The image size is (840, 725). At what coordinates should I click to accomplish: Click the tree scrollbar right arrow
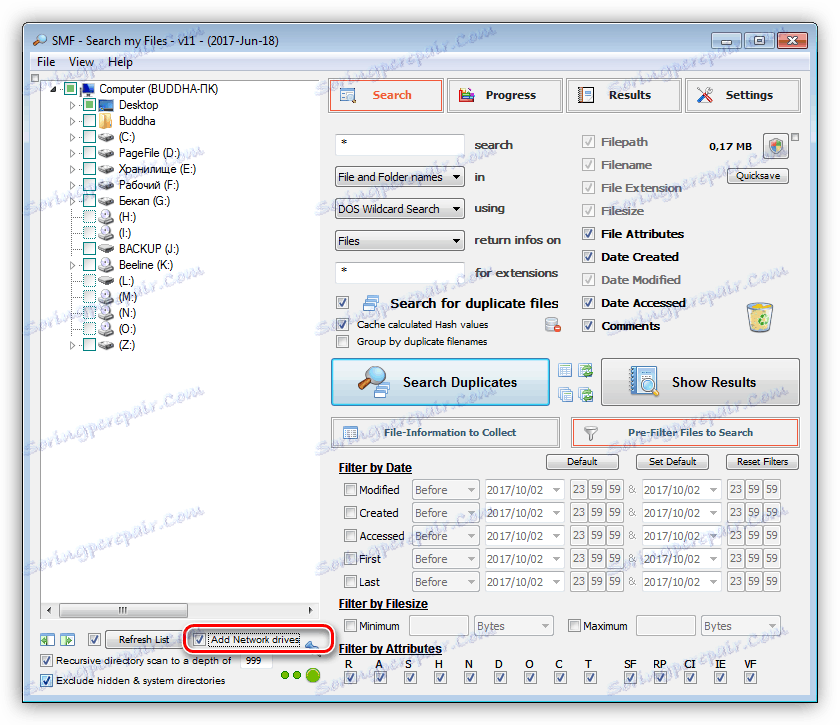click(311, 610)
